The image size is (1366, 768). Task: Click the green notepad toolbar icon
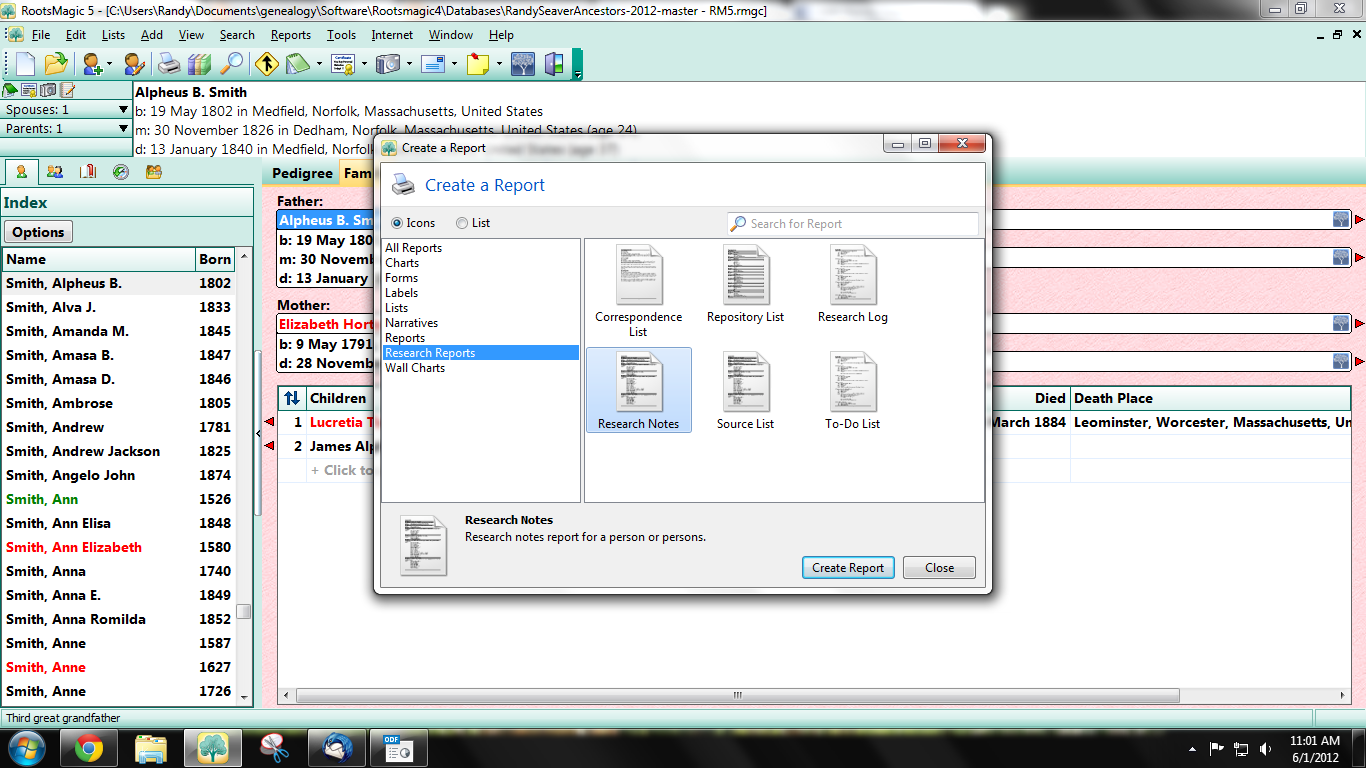298,64
